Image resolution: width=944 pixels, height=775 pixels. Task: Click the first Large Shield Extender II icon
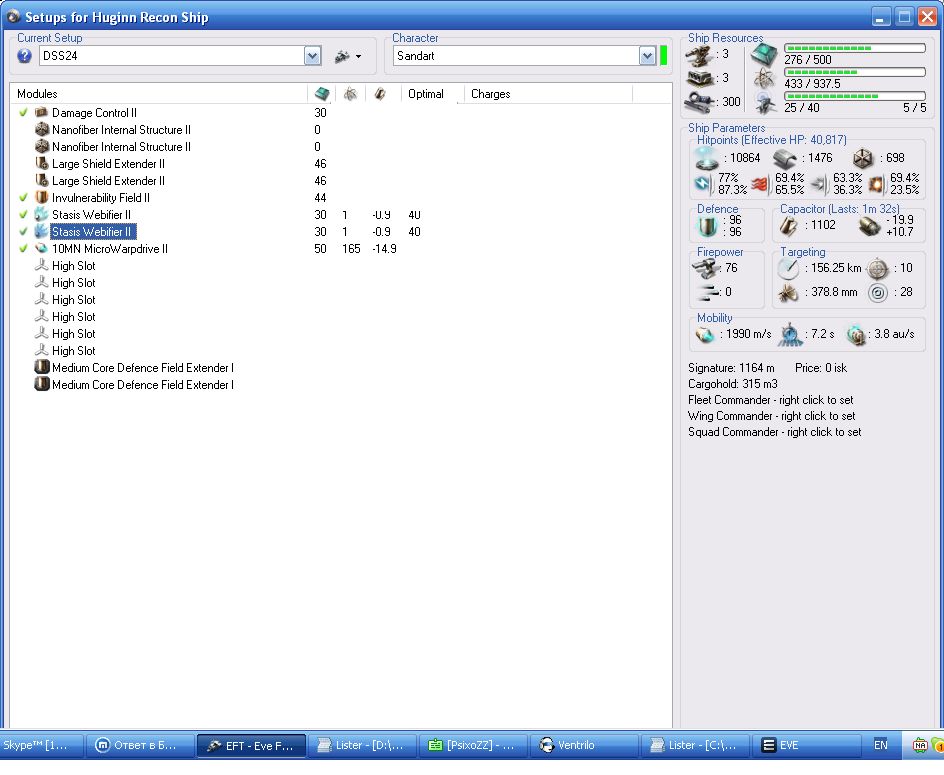click(42, 164)
